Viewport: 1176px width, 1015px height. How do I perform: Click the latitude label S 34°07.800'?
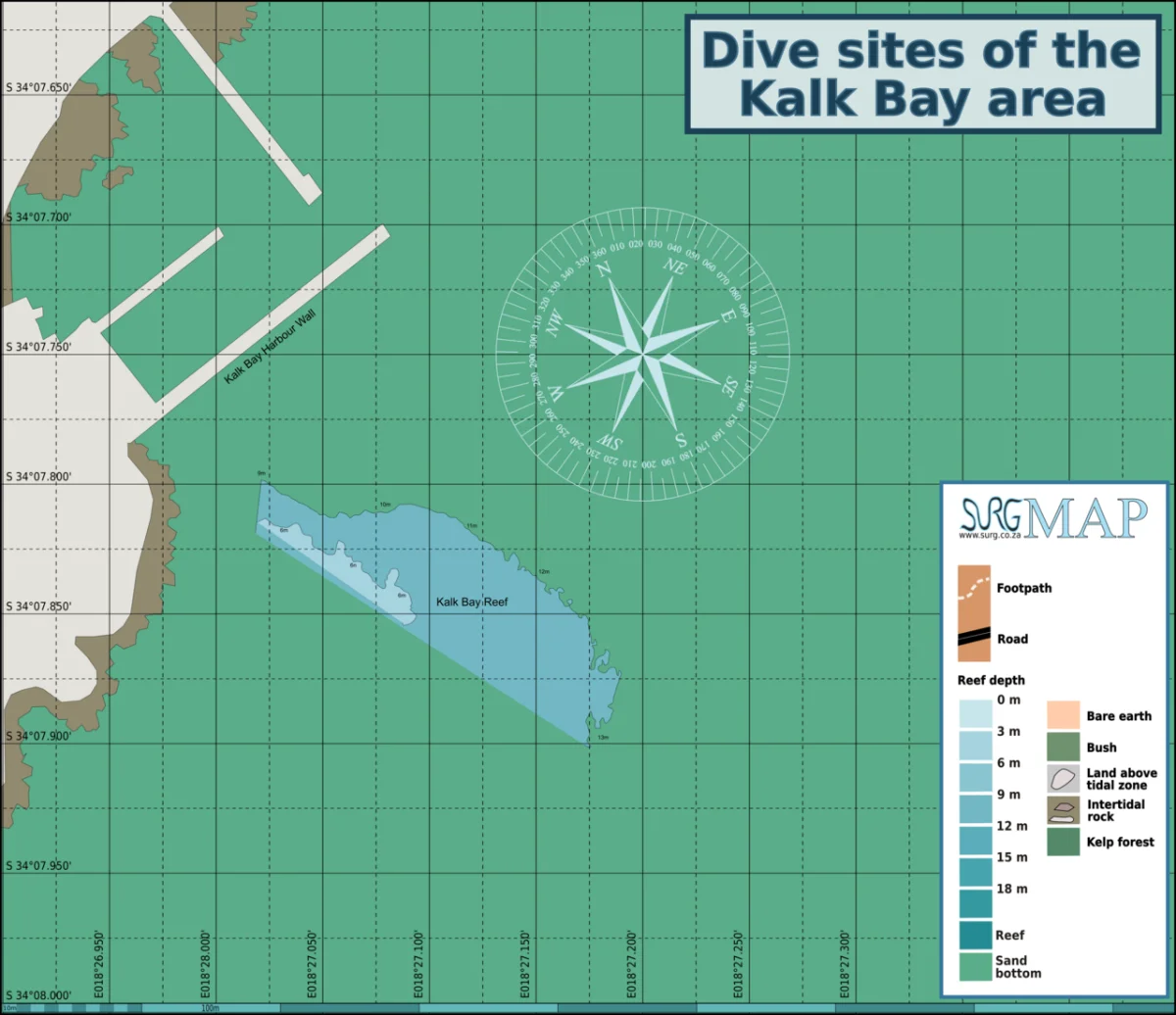pyautogui.click(x=39, y=477)
